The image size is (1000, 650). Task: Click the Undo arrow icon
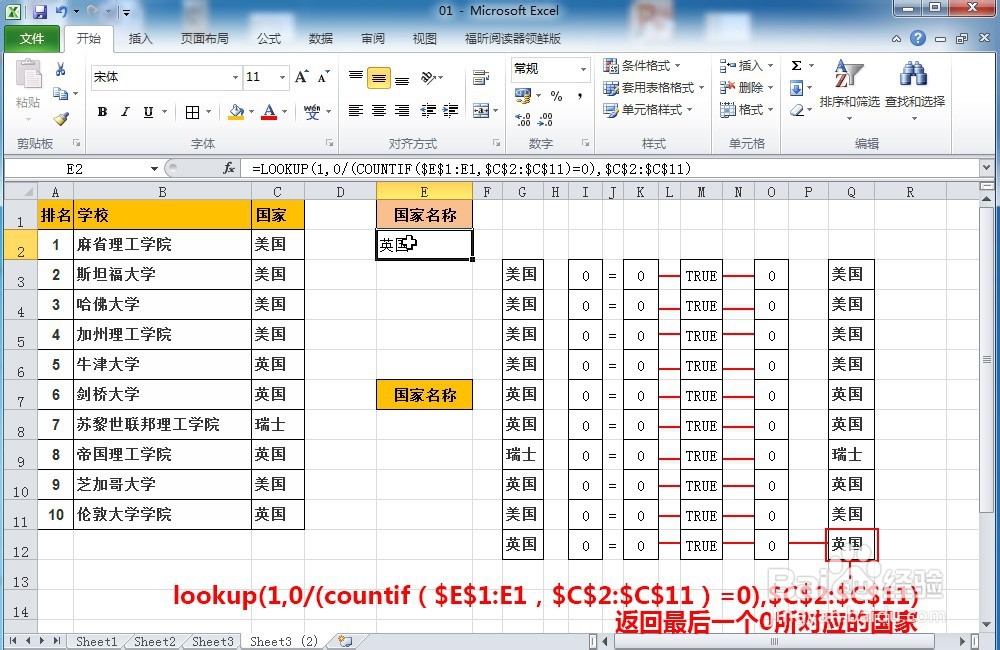[x=62, y=11]
